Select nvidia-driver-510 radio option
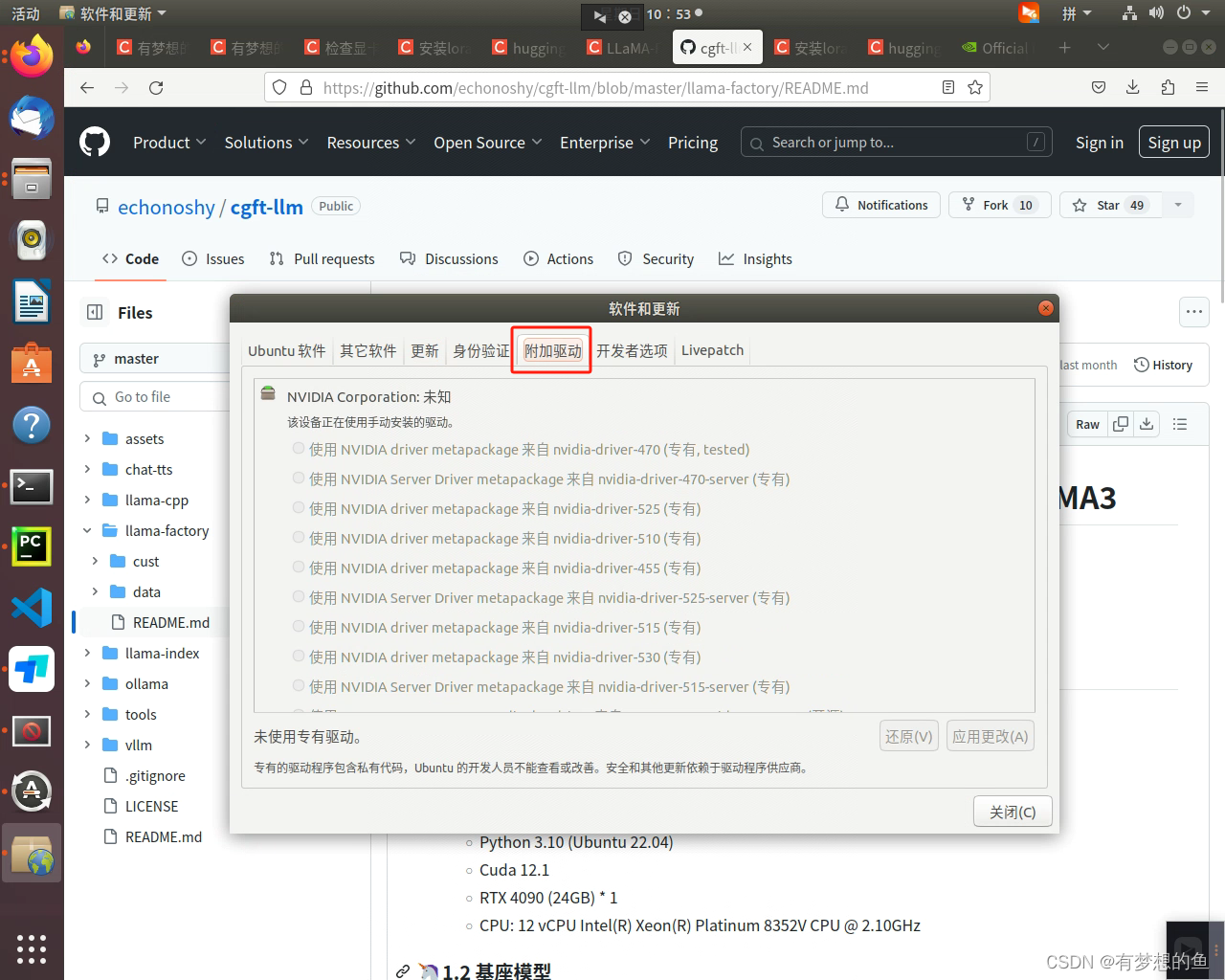This screenshot has width=1225, height=980. 299,538
